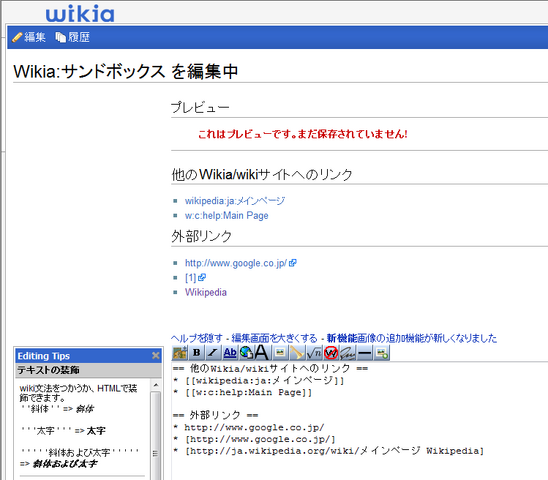Click the 編集画面を大きくする link
Viewport: 548px width, 480px height.
[x=274, y=338]
